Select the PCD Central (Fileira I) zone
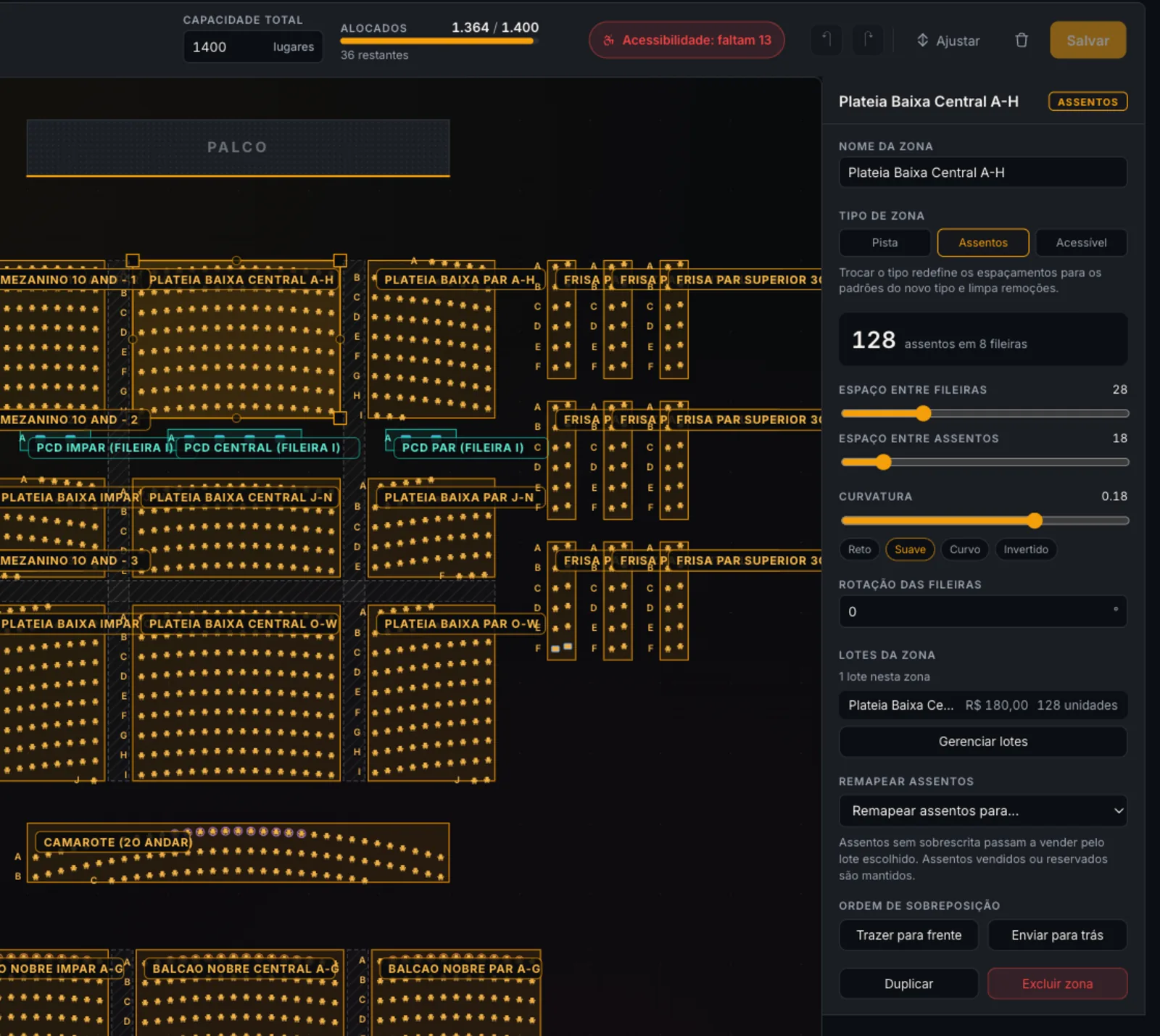 262,447
